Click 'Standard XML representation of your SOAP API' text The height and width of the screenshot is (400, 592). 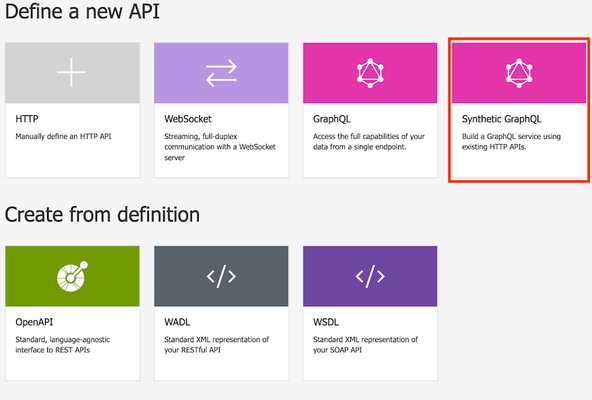click(x=365, y=345)
